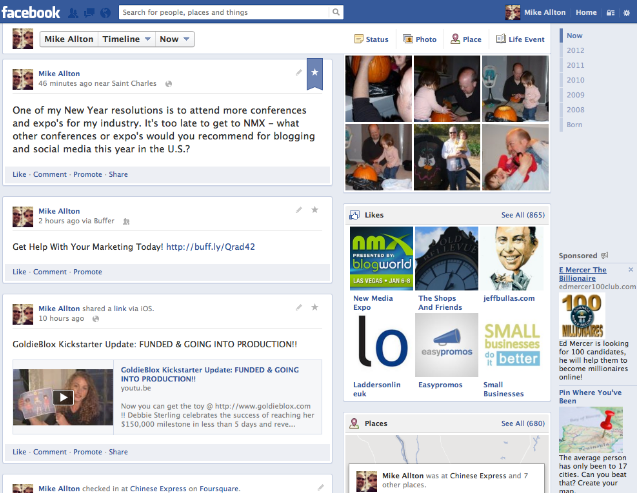Open The Shops And Friends clock thumbnail
The height and width of the screenshot is (493, 637).
point(446,258)
